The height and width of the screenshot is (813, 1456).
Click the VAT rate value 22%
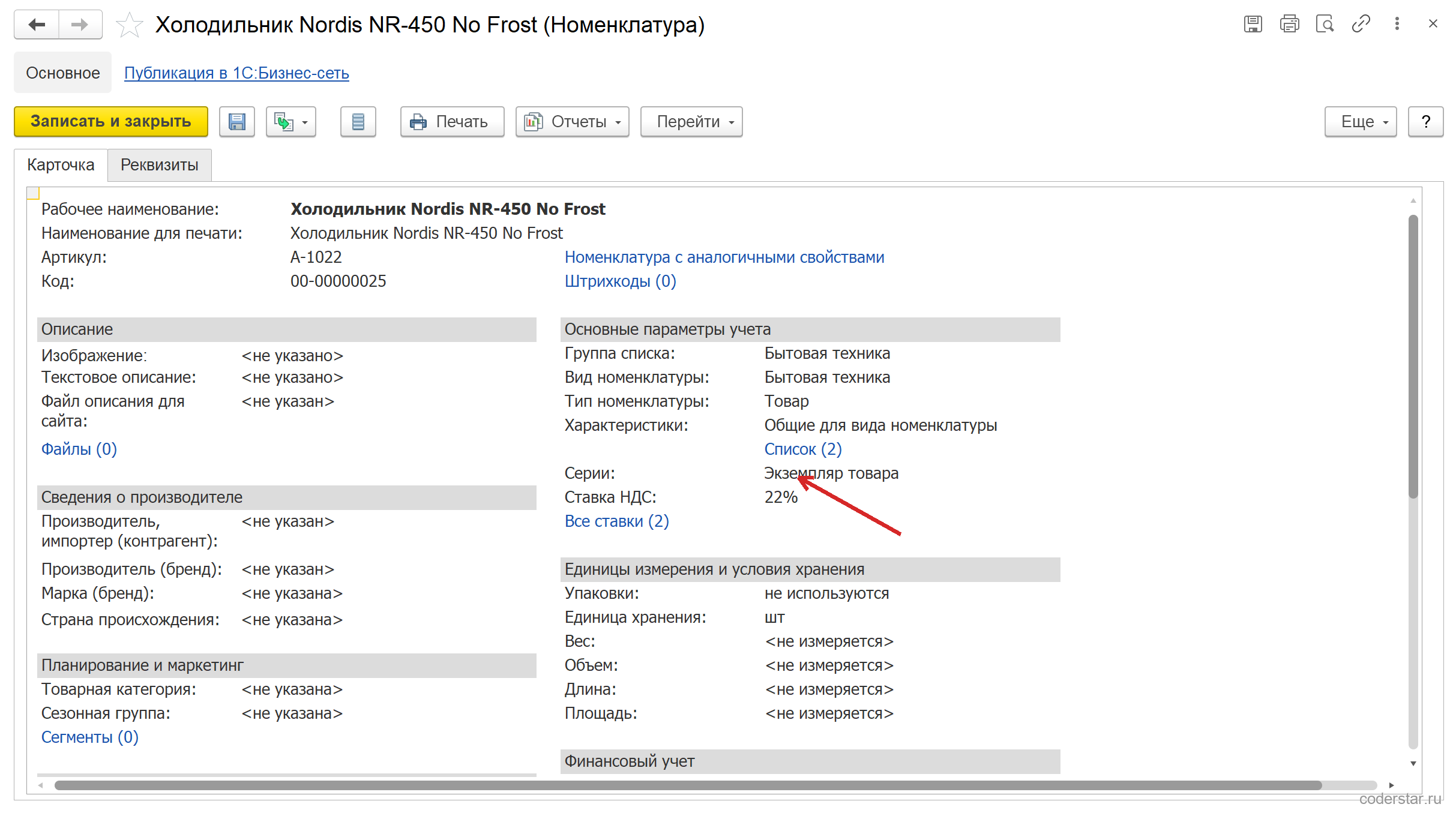tap(781, 497)
